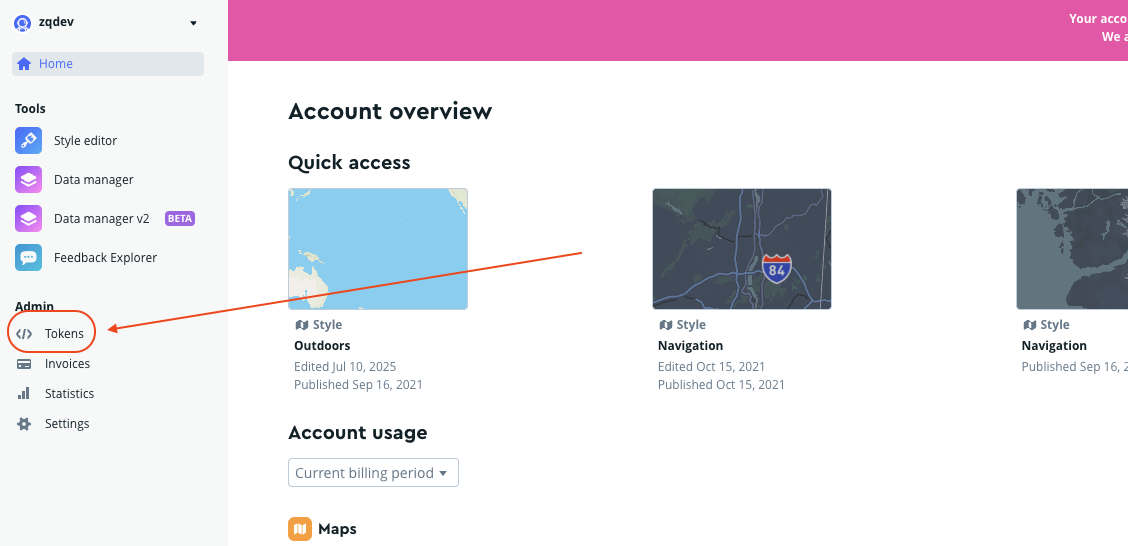
Task: Click the Outdoors map thumbnail
Action: tap(378, 249)
